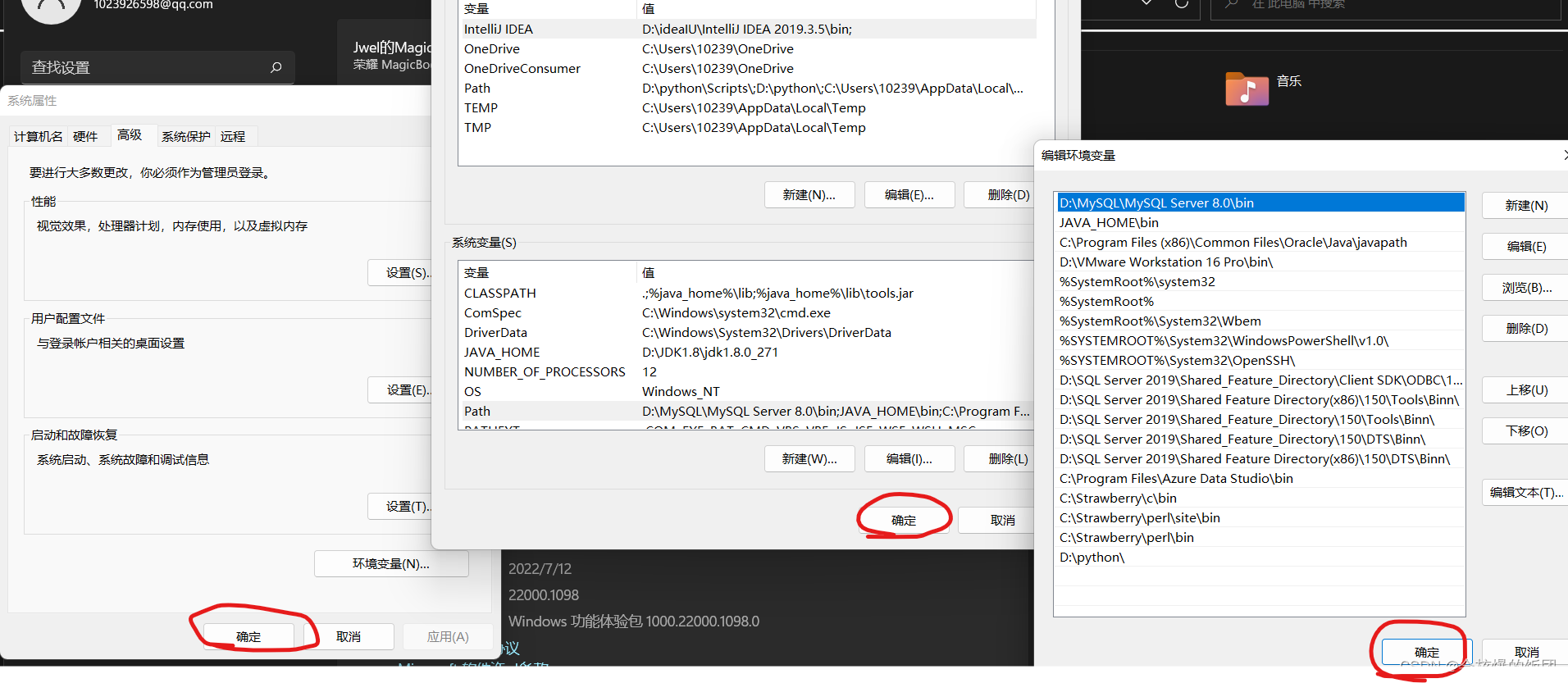Select the user Path variable starting D:\python\Scripts
The height and width of the screenshot is (683, 1568).
(x=747, y=88)
